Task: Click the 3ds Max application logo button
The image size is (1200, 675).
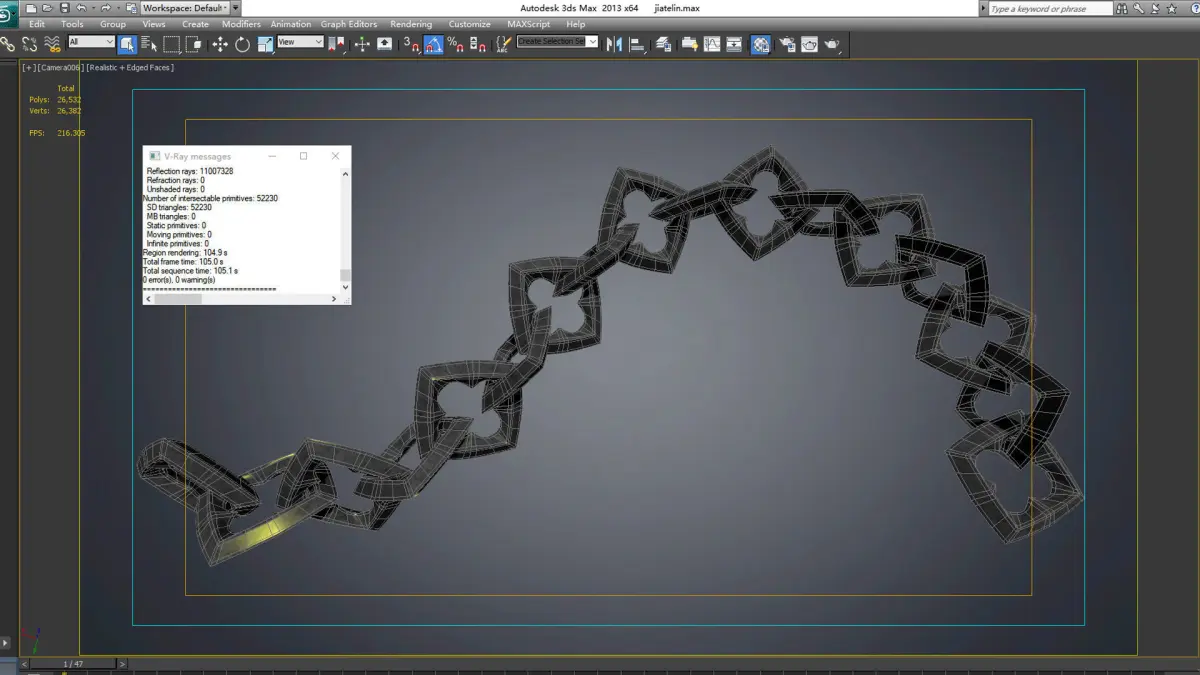Action: [x=9, y=14]
